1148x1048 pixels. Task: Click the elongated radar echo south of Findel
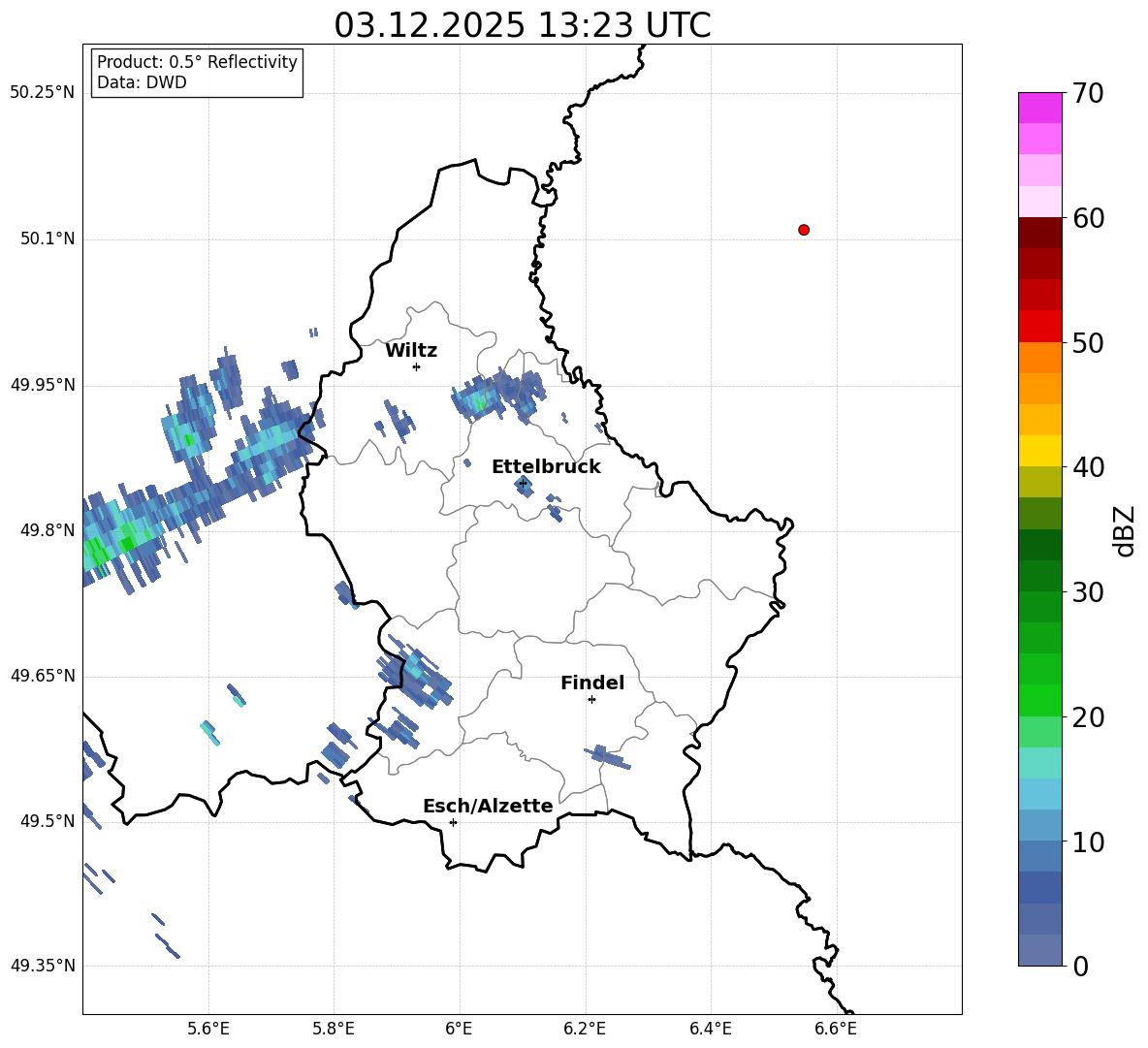tap(607, 757)
